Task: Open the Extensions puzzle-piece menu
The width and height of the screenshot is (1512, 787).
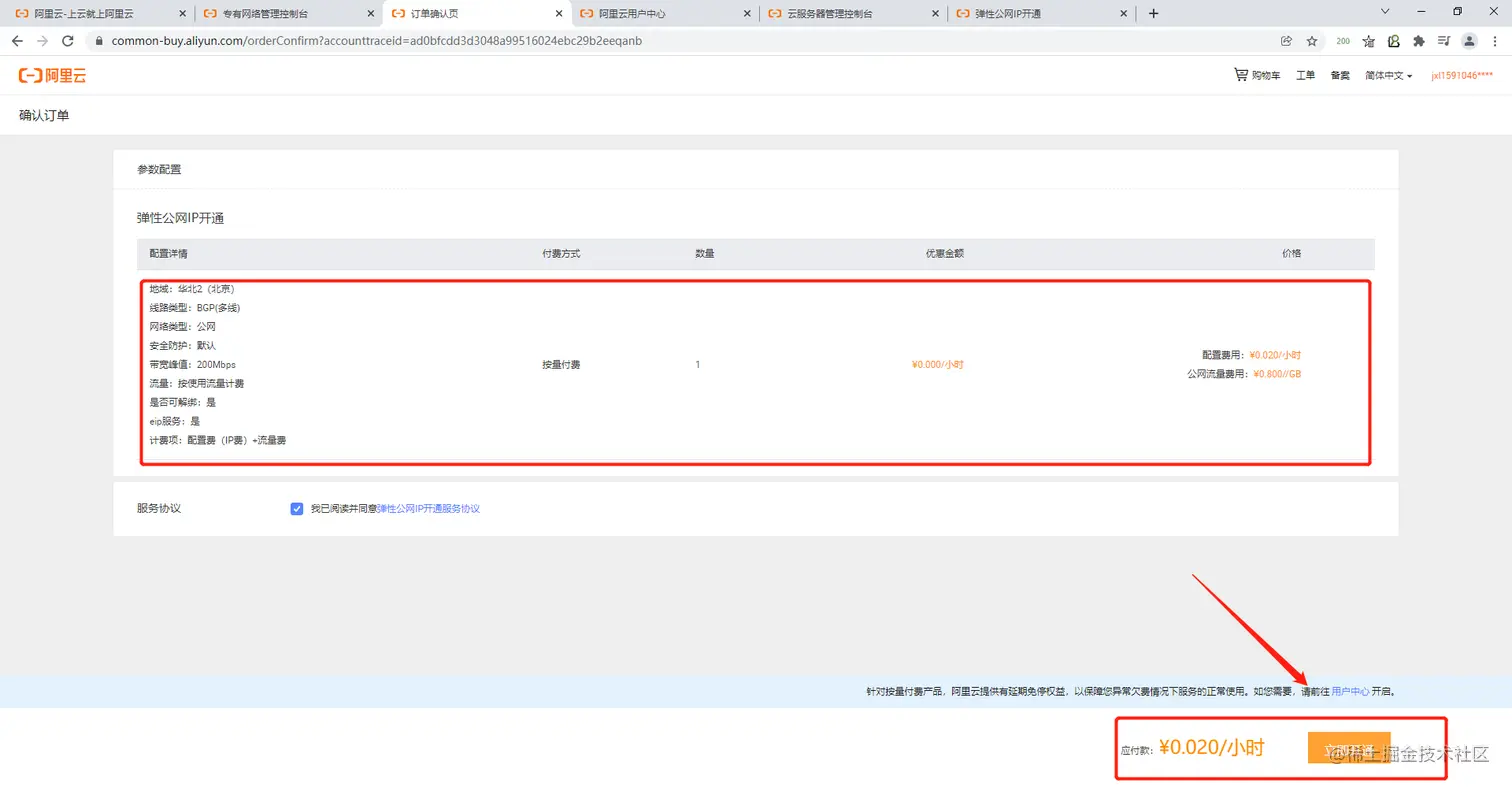Action: (1418, 41)
